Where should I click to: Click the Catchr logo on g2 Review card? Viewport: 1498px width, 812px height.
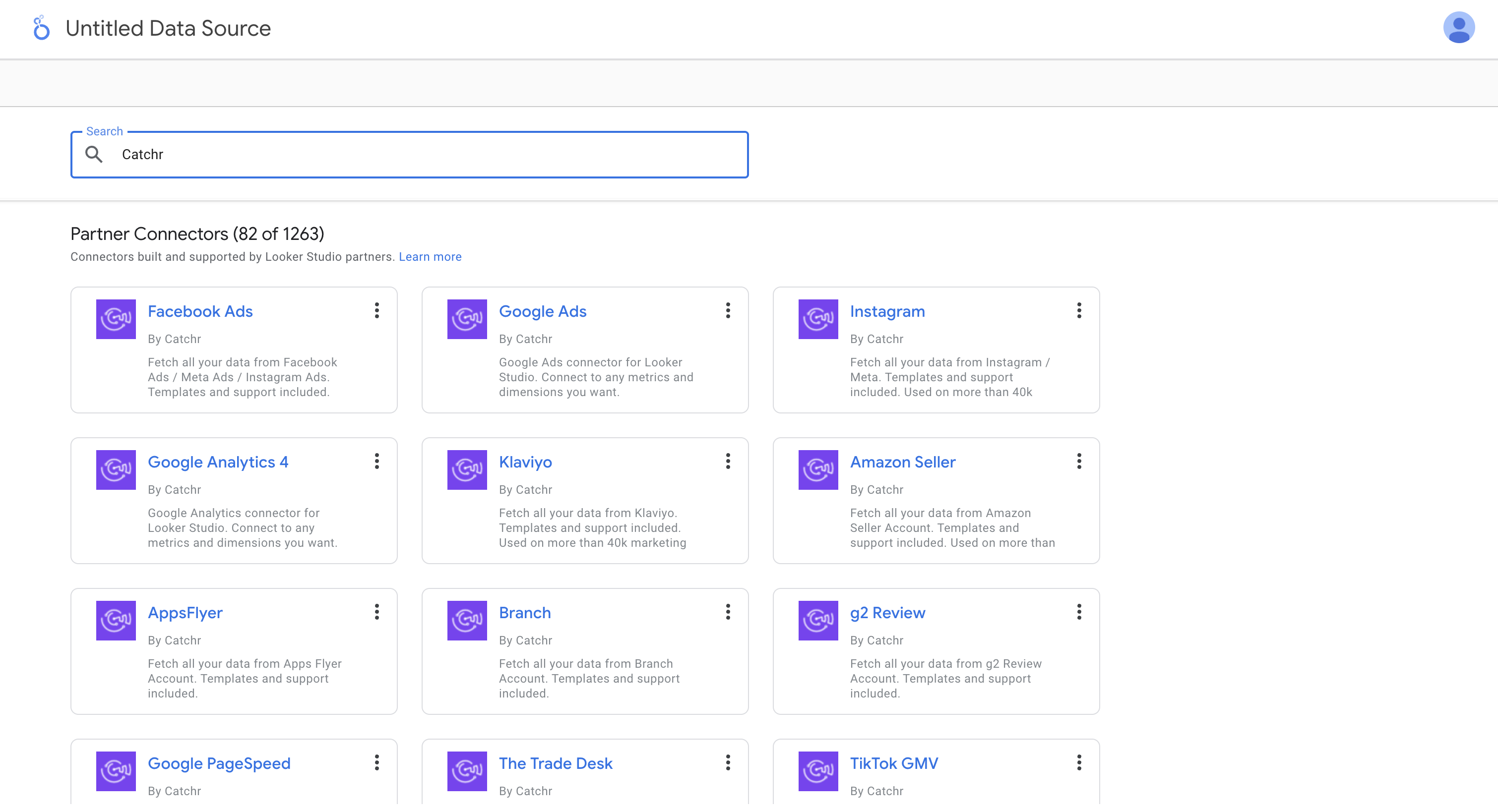click(x=817, y=620)
